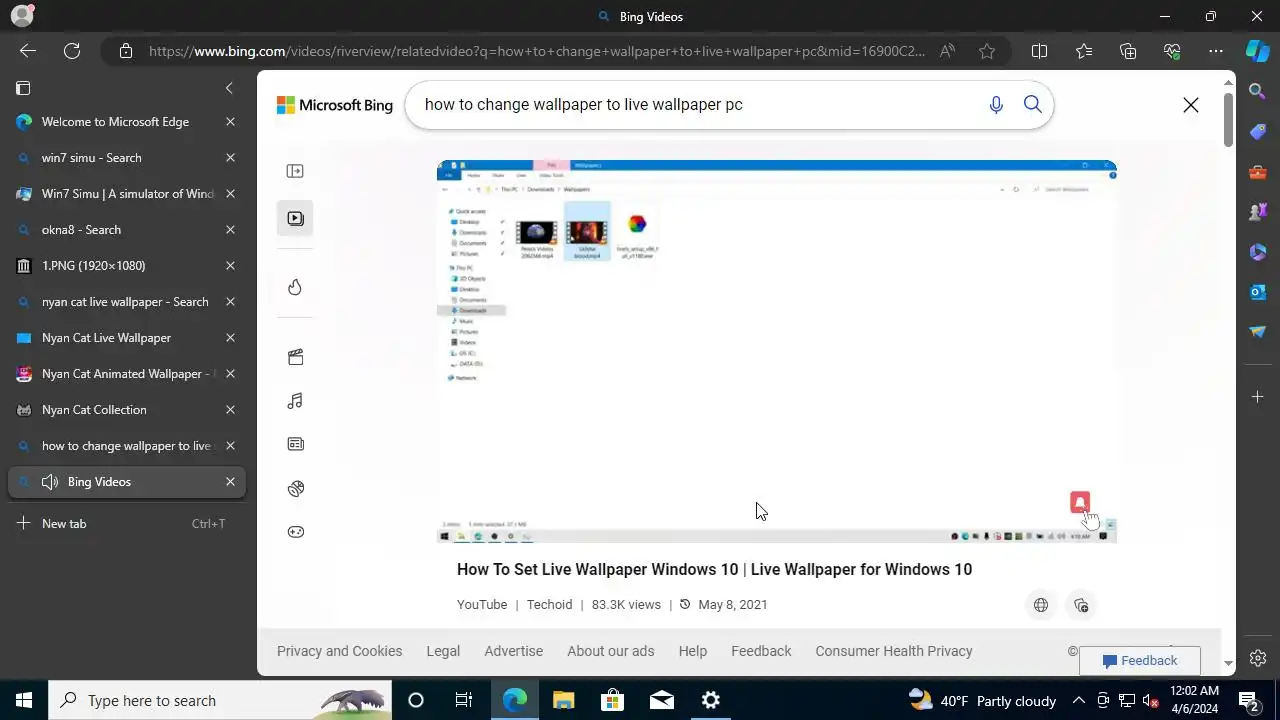The height and width of the screenshot is (720, 1280).
Task: Switch to 1.PNG (1920×1080) tab
Action: (93, 266)
